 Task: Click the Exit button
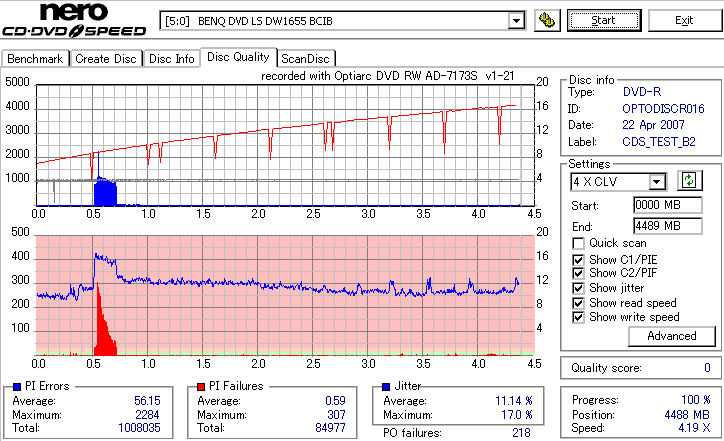tap(684, 20)
